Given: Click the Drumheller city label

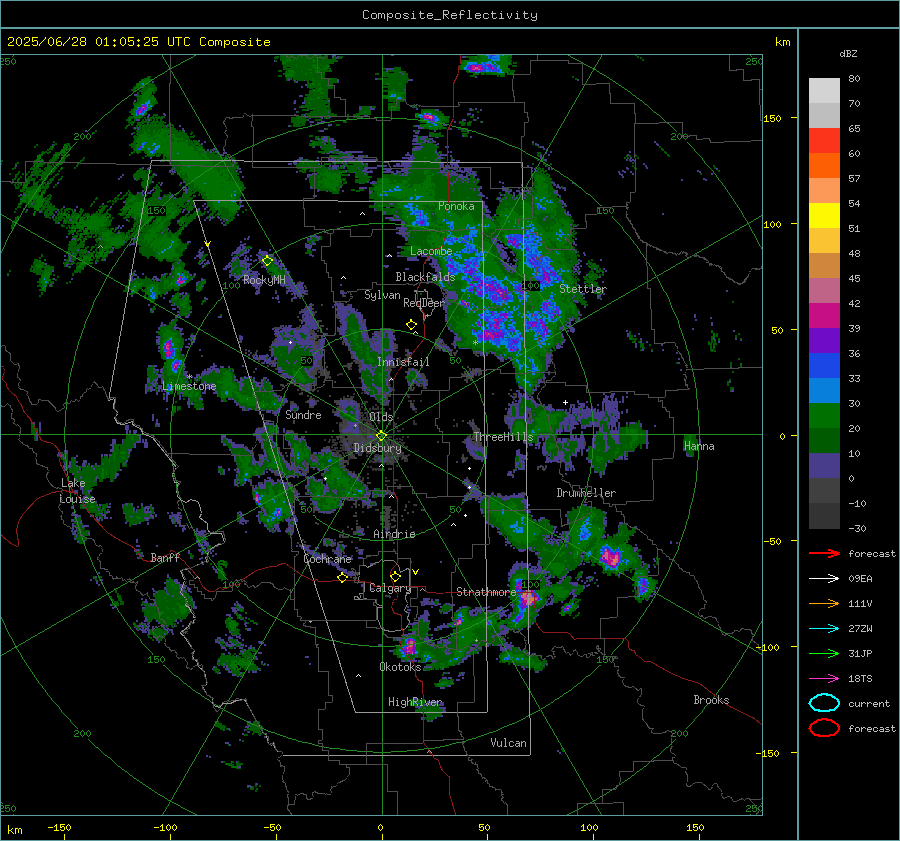Looking at the screenshot, I should 586,493.
